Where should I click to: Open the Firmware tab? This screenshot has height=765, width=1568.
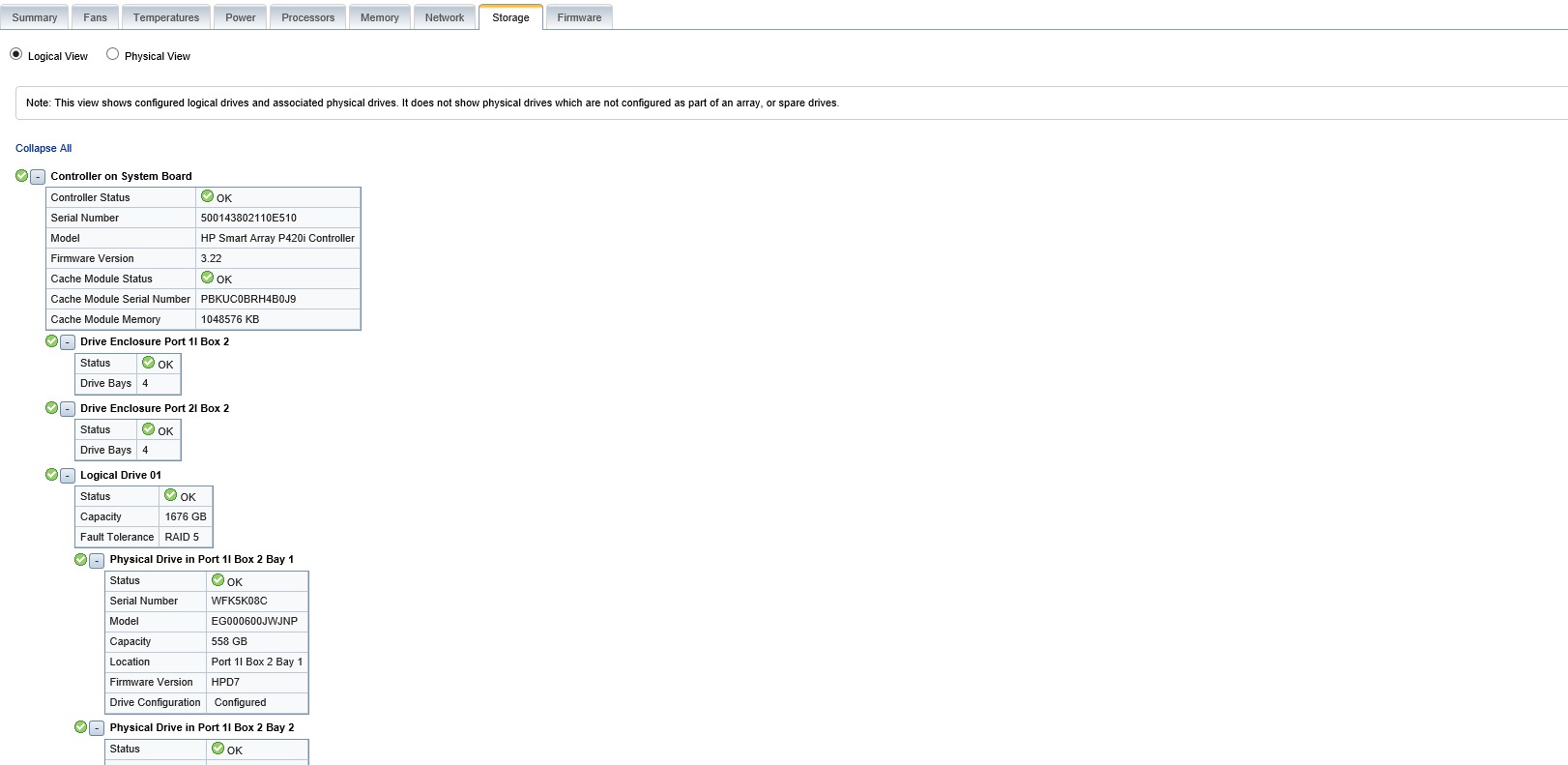(x=579, y=17)
